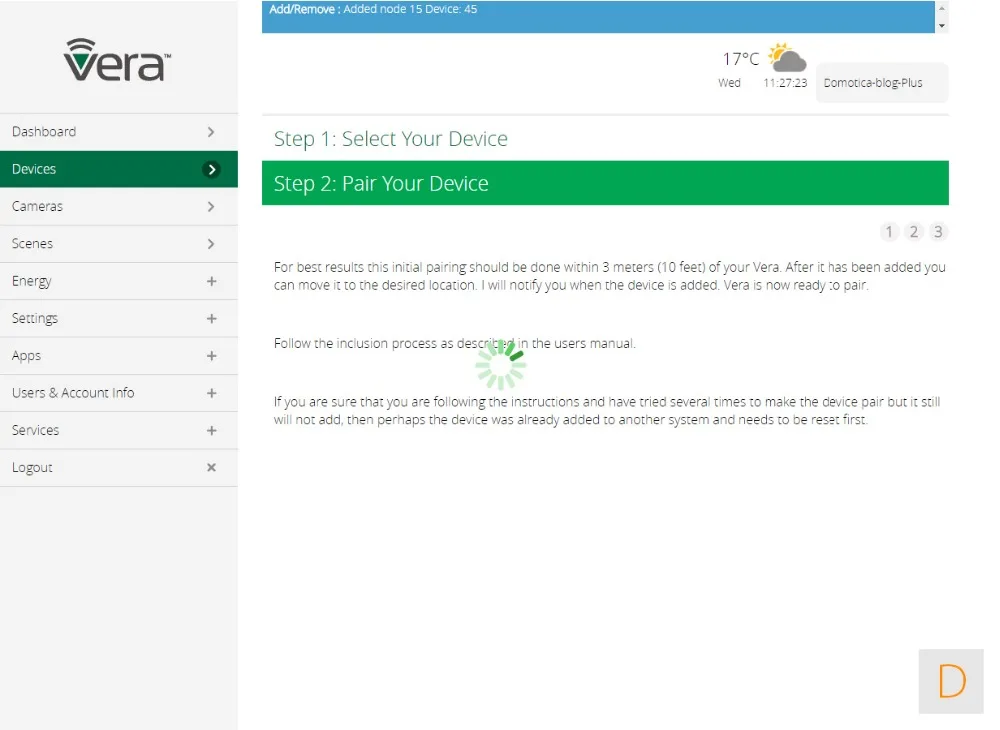Expand the Apps menu plus sign

point(212,356)
